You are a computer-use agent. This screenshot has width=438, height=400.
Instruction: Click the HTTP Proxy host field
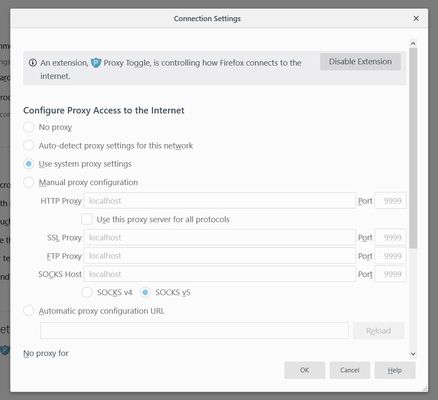(220, 201)
